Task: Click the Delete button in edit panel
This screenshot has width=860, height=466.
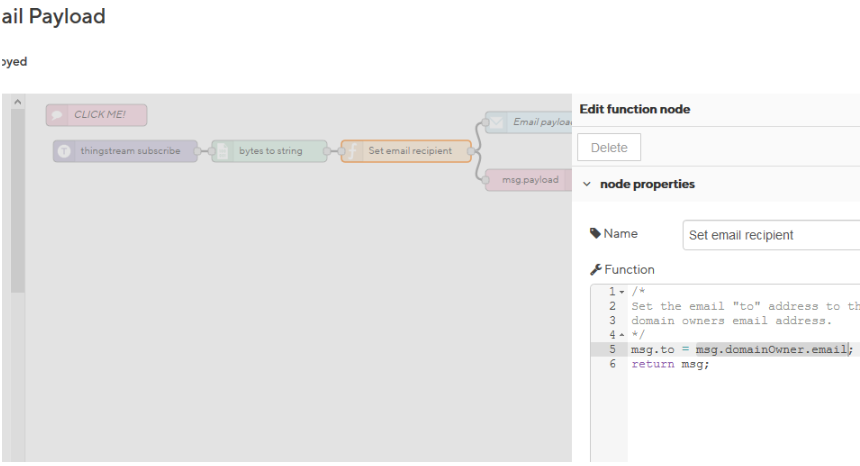Action: [609, 147]
